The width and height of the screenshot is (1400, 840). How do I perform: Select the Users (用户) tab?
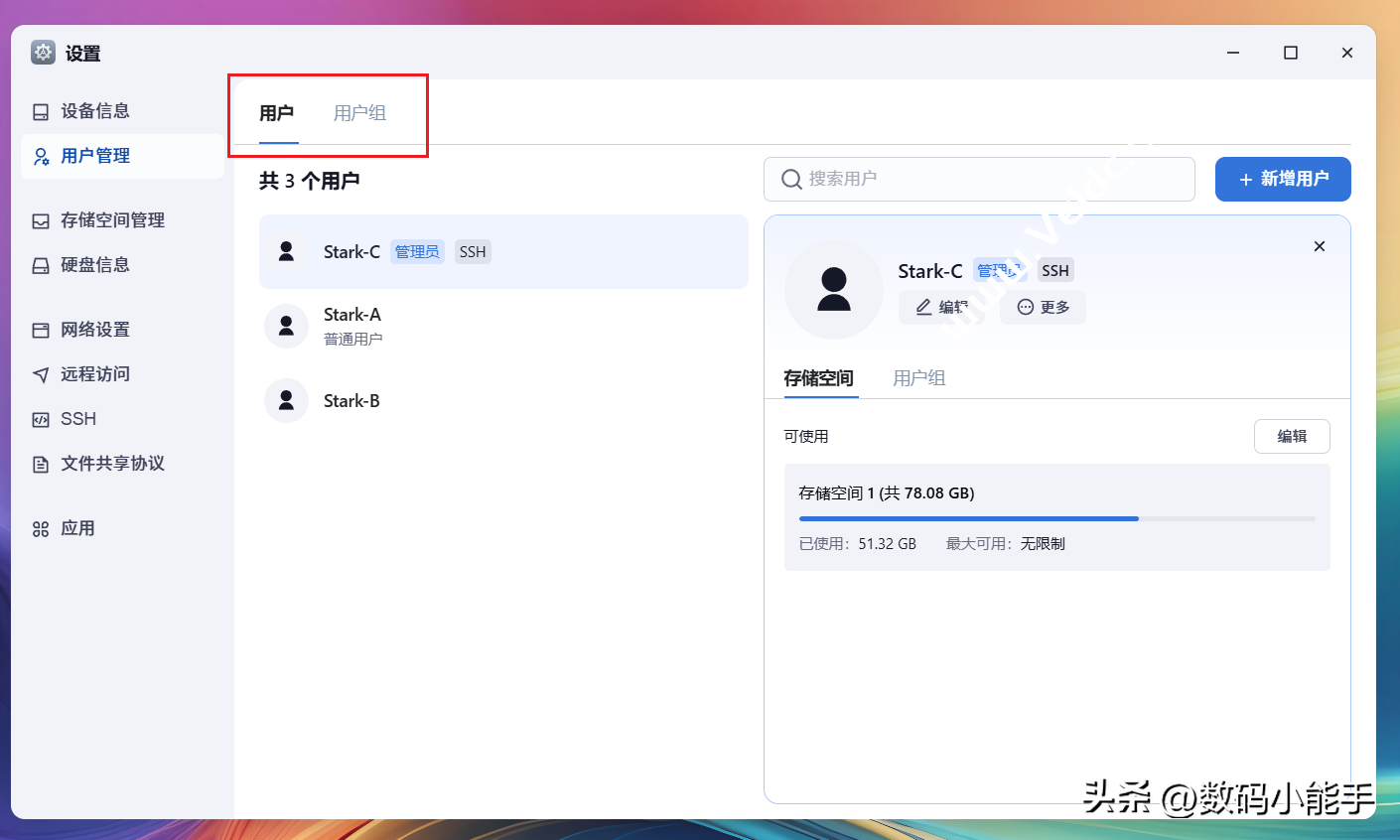(x=276, y=113)
